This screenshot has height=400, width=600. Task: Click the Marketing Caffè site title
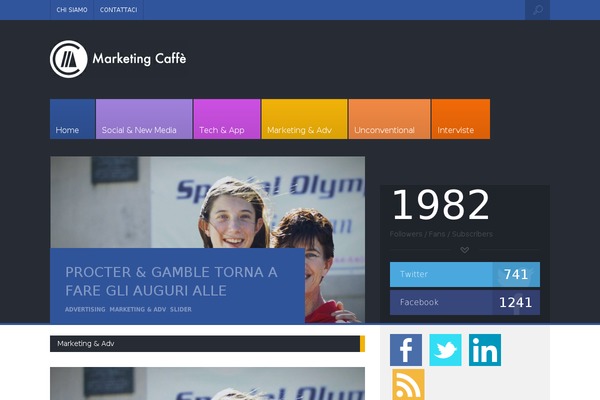tap(139, 59)
